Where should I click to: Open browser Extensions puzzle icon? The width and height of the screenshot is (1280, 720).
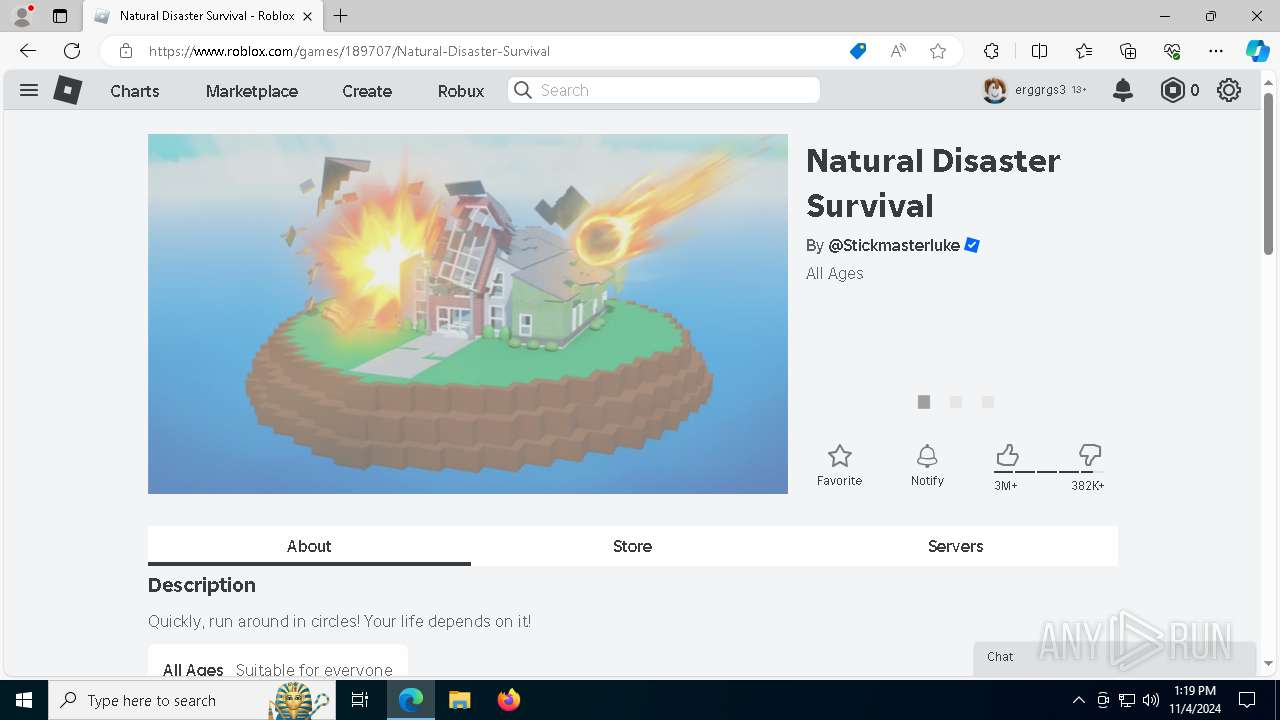coord(991,51)
